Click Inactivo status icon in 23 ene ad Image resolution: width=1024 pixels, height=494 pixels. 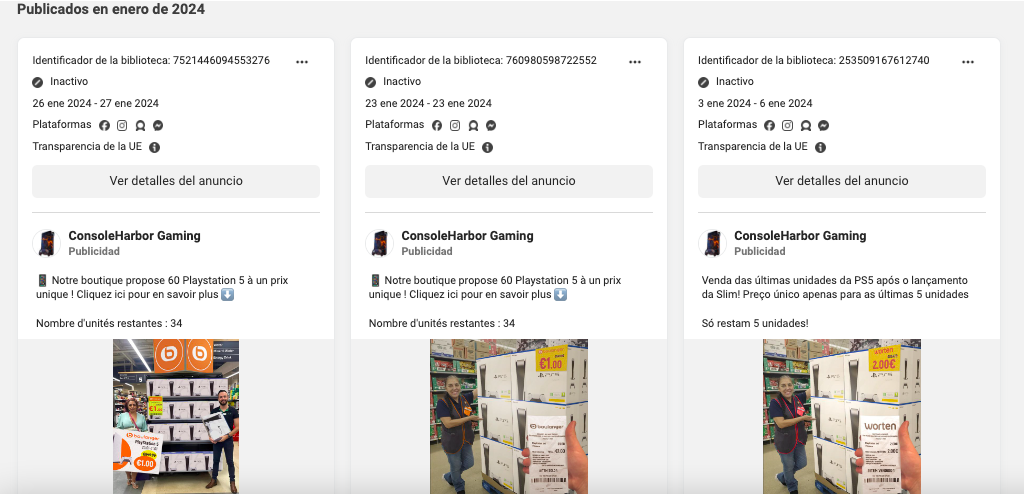370,82
